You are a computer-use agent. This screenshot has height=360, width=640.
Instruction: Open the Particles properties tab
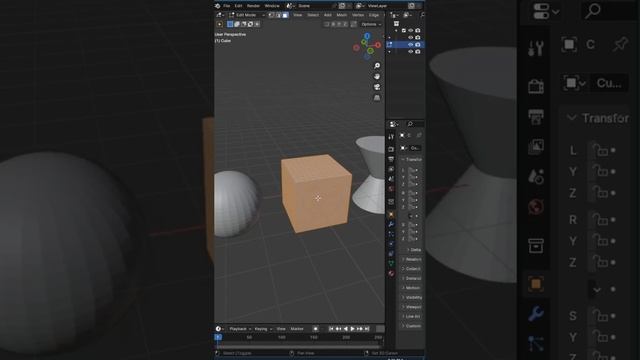pyautogui.click(x=391, y=234)
